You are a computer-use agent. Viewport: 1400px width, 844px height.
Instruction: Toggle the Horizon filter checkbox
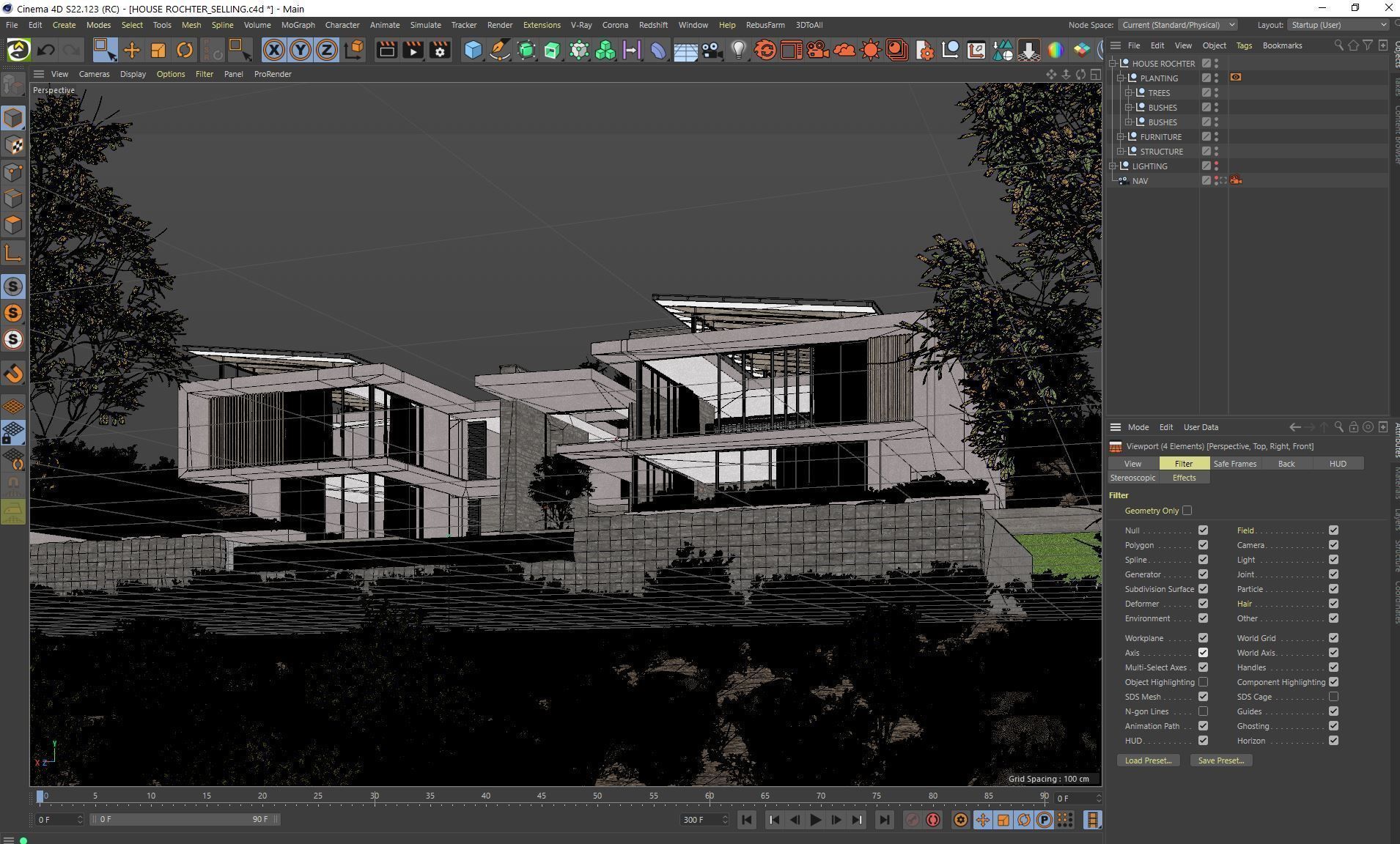pos(1333,741)
